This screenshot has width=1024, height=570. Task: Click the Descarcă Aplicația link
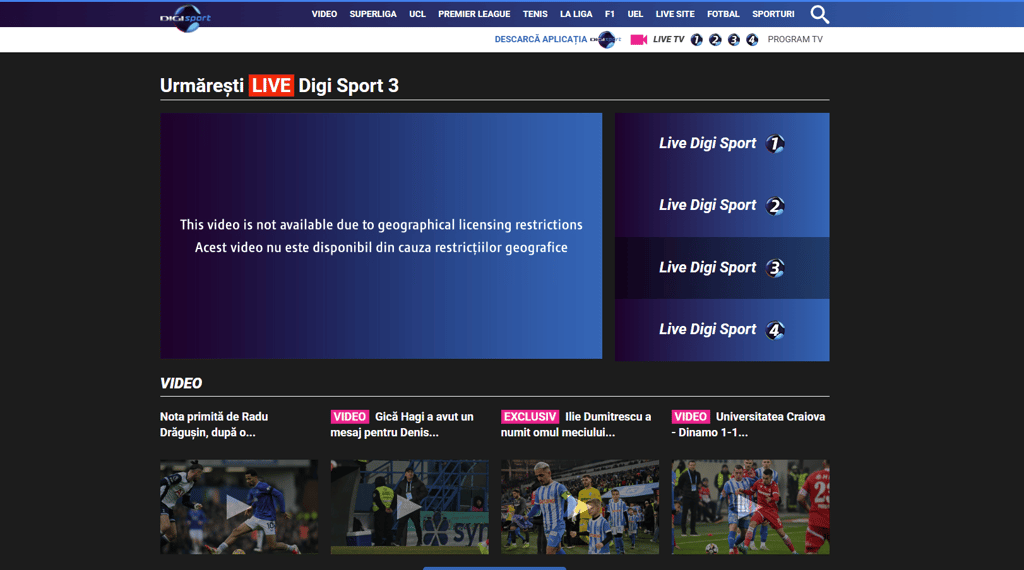pos(541,39)
